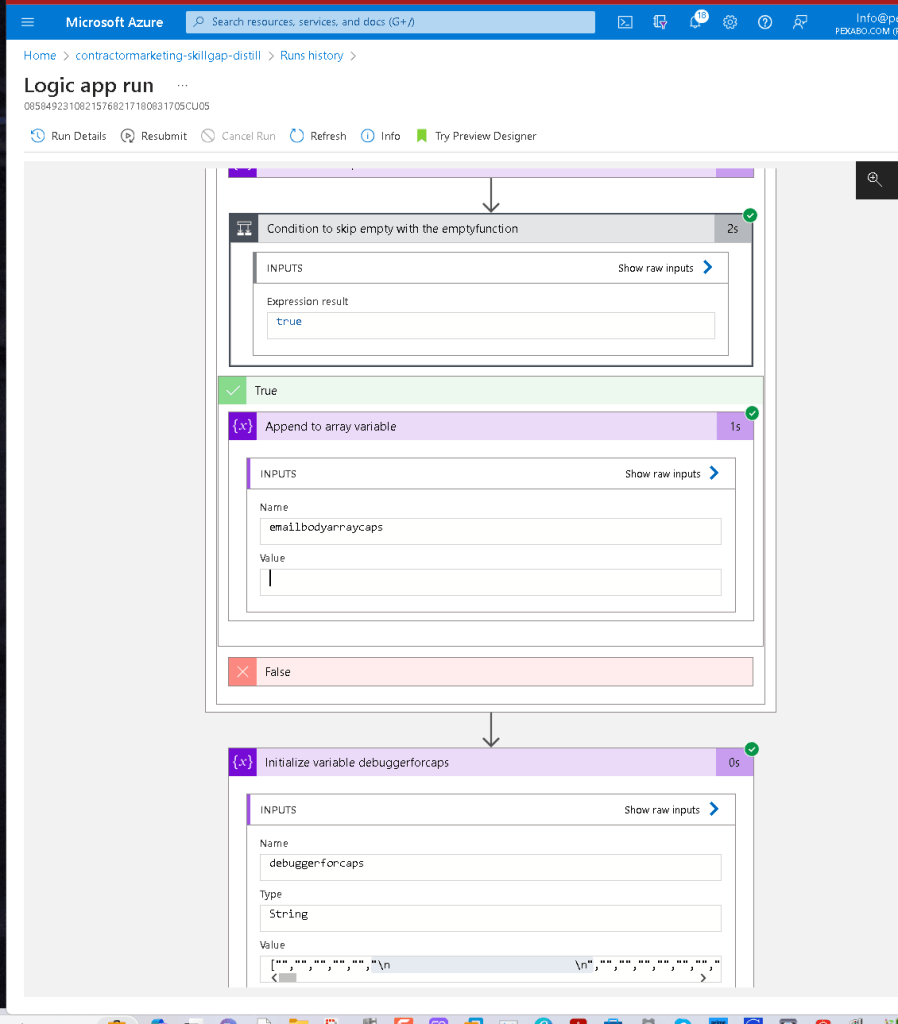Screen dimensions: 898x1024
Task: Show raw inputs of Initialize variable debuggerforcaps
Action: coord(671,810)
